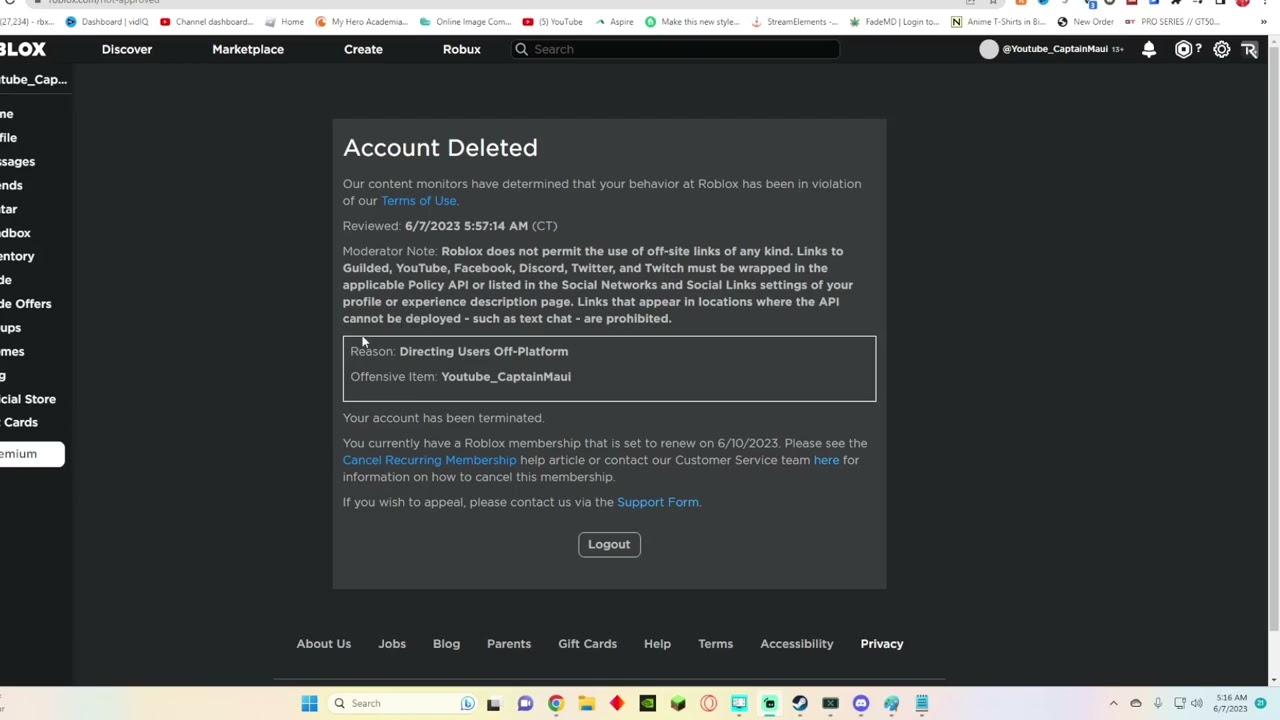The image size is (1280, 720).
Task: Open File Explorer from the taskbar
Action: (586, 703)
